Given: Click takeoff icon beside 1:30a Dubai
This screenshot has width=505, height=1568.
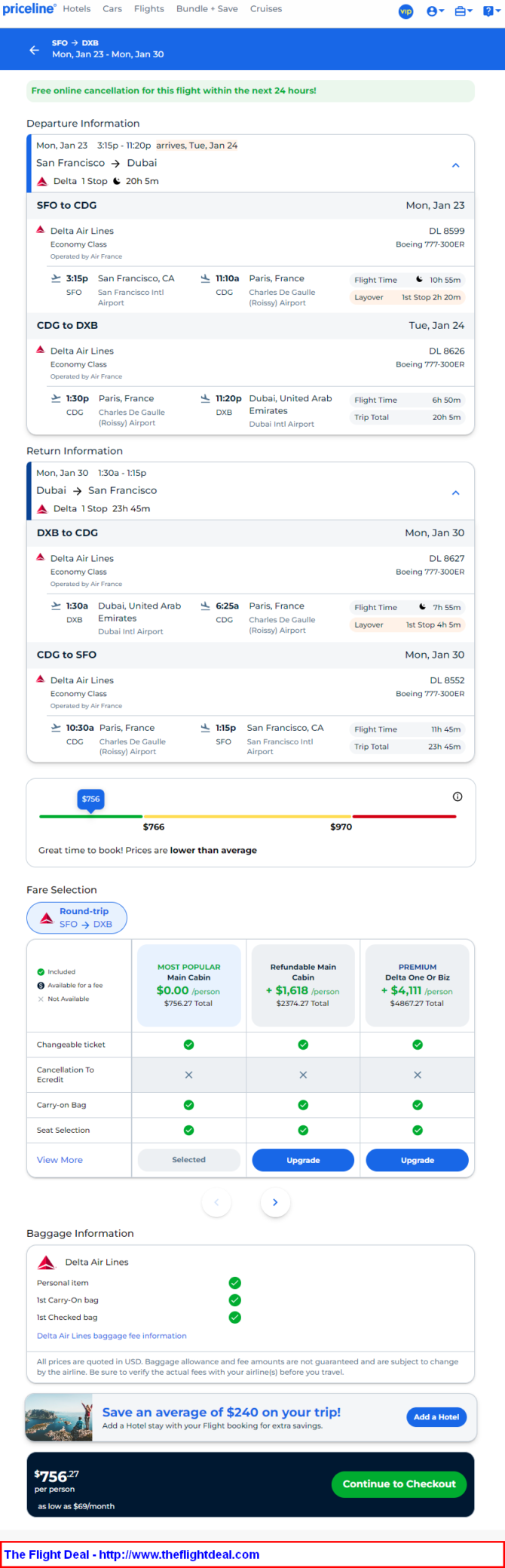Looking at the screenshot, I should [56, 606].
